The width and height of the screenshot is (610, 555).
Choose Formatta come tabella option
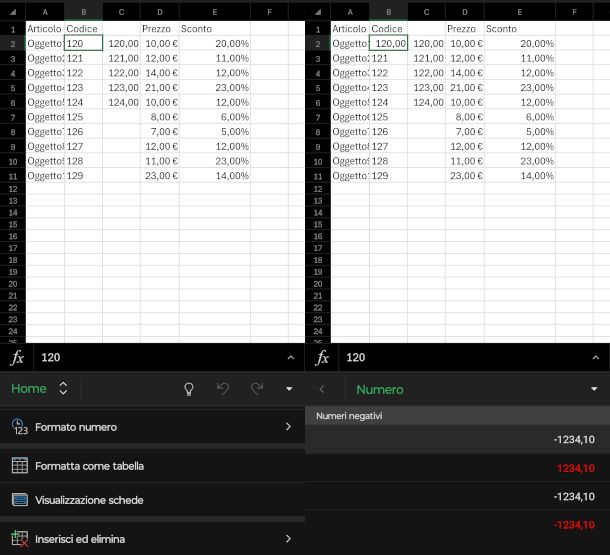(152, 466)
